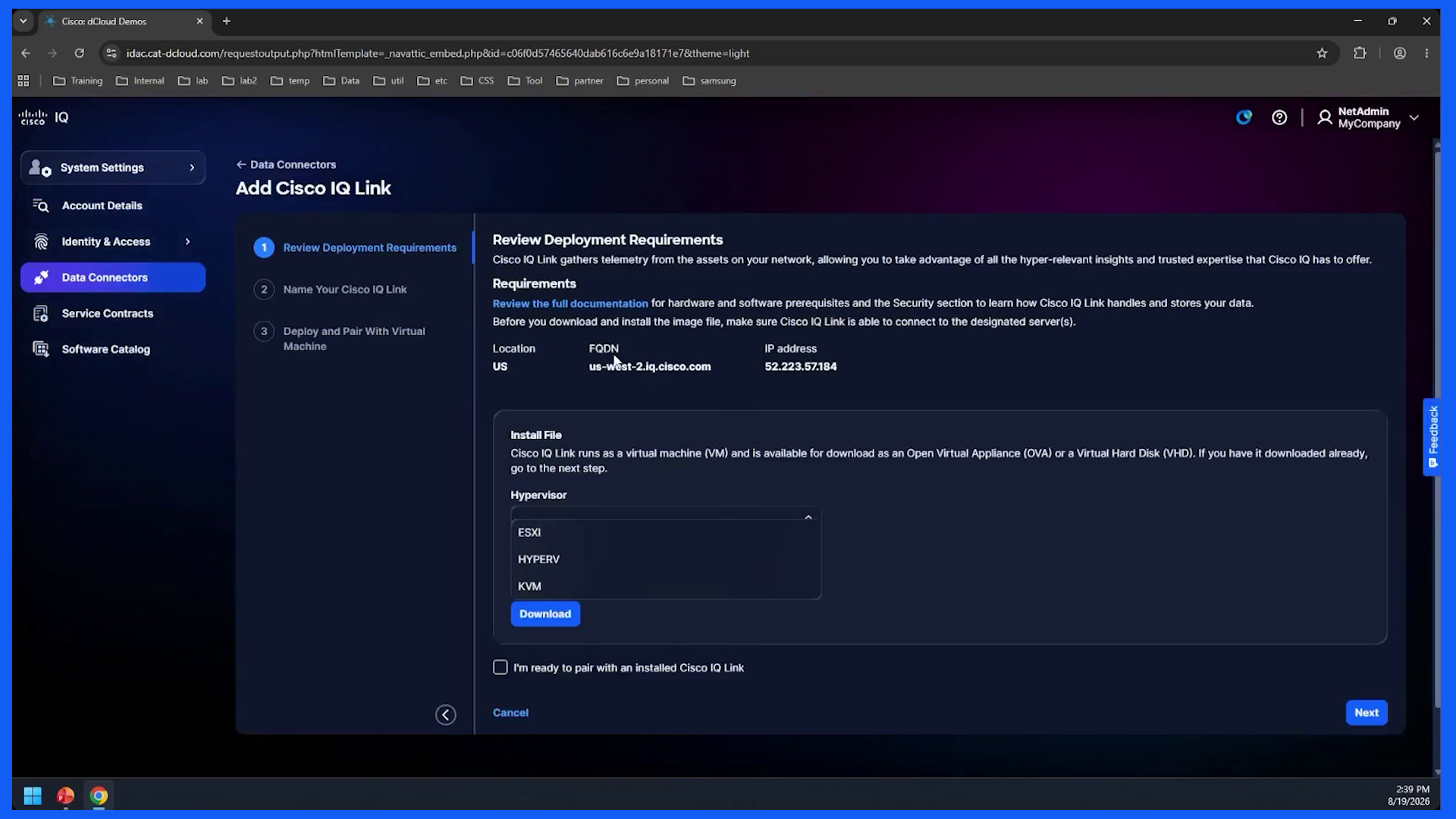Click the System Settings gear-person icon
This screenshot has width=1456, height=819.
40,168
